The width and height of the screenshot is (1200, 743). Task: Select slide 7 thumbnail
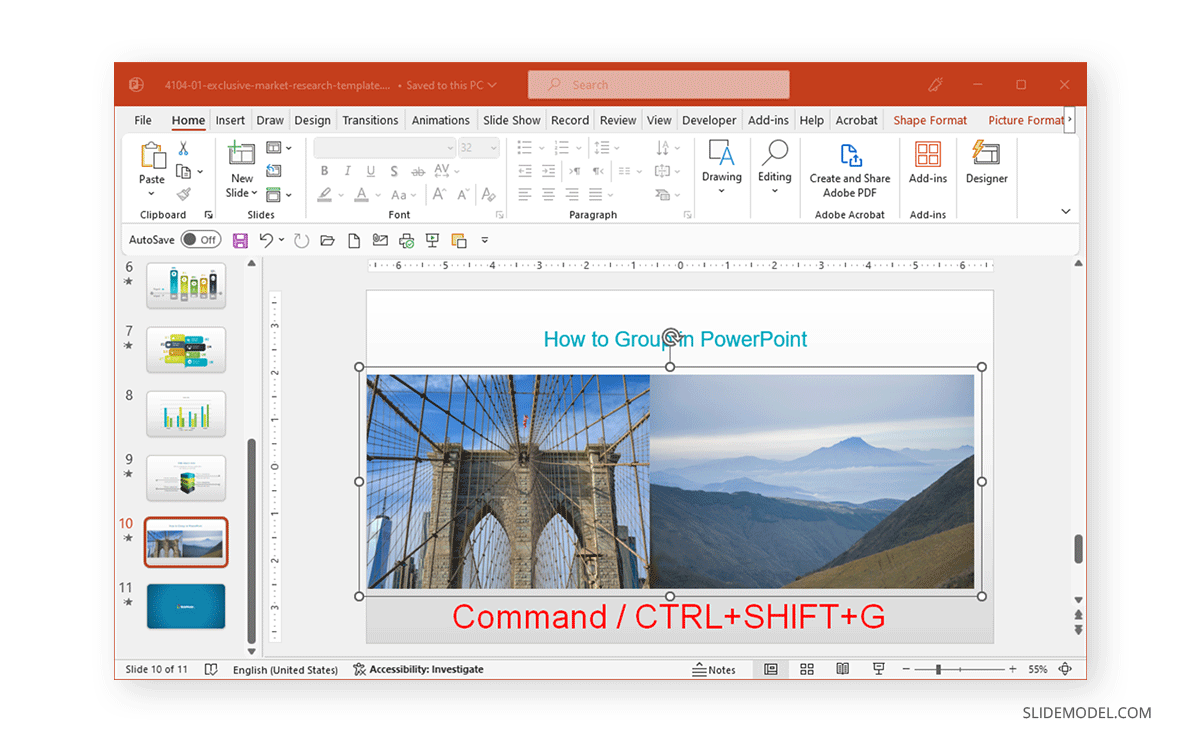[186, 350]
